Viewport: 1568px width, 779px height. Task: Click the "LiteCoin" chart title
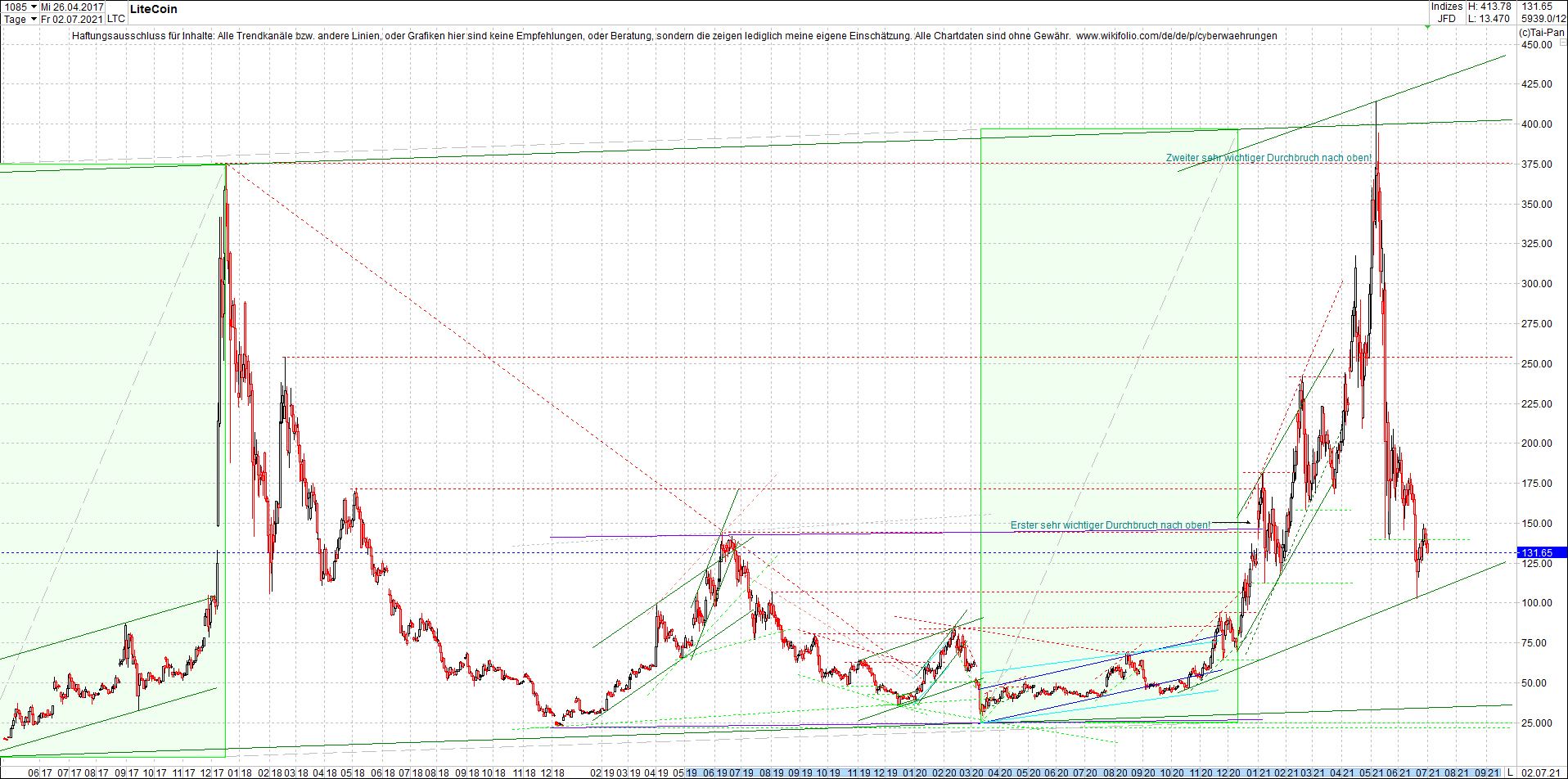pyautogui.click(x=152, y=8)
